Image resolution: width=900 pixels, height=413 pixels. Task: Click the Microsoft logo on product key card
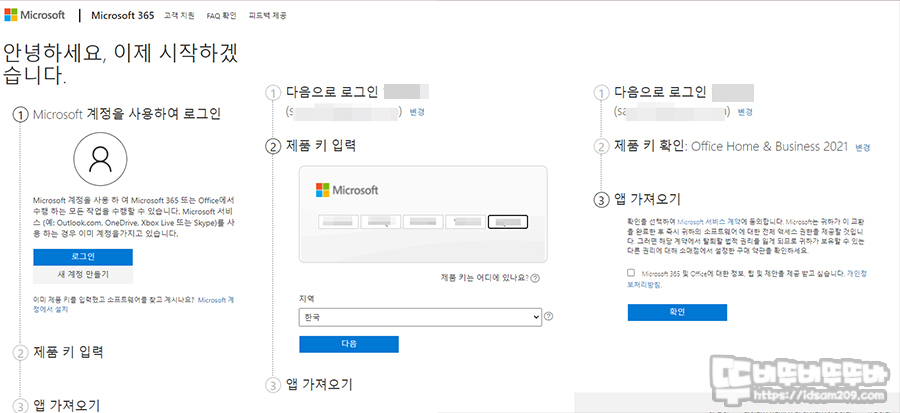click(347, 190)
